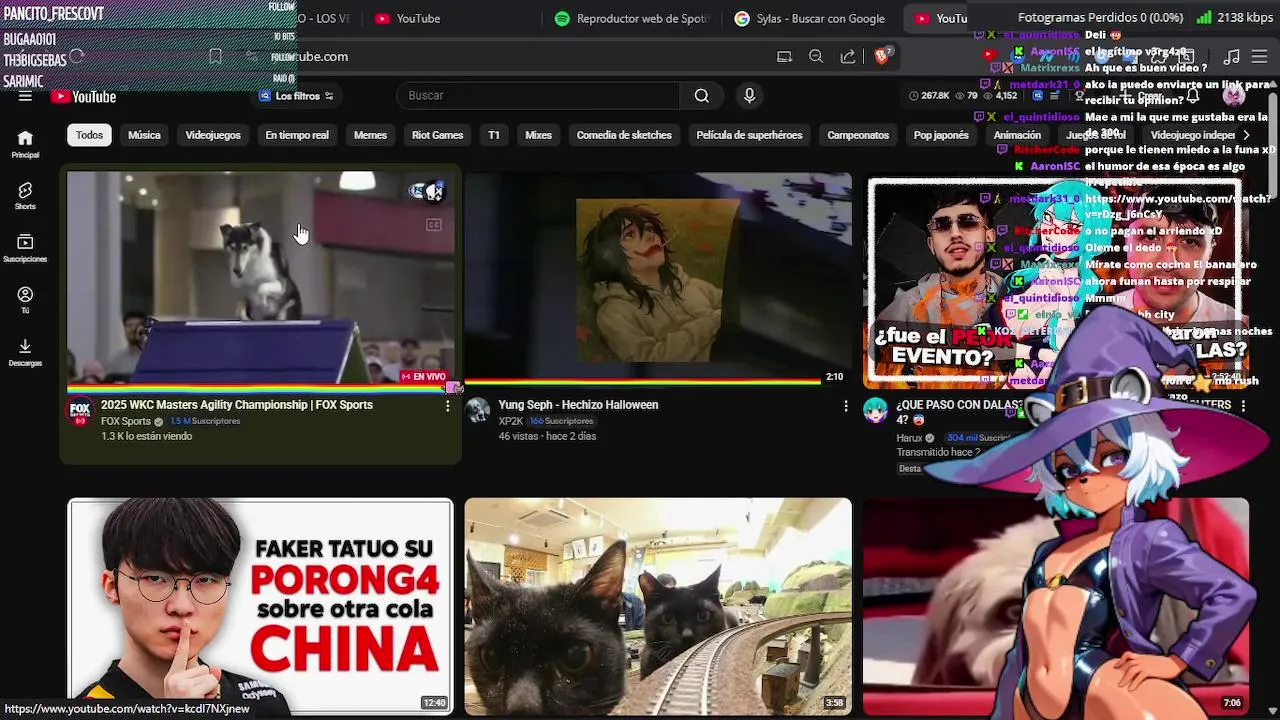Open the browser main hamburger menu
Image resolution: width=1280 pixels, height=720 pixels.
tap(1259, 57)
